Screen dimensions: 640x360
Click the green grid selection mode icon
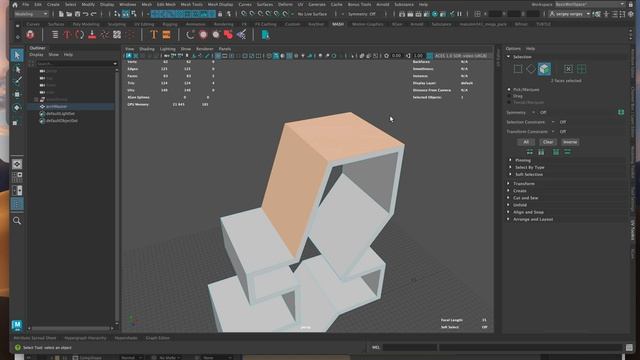click(581, 69)
